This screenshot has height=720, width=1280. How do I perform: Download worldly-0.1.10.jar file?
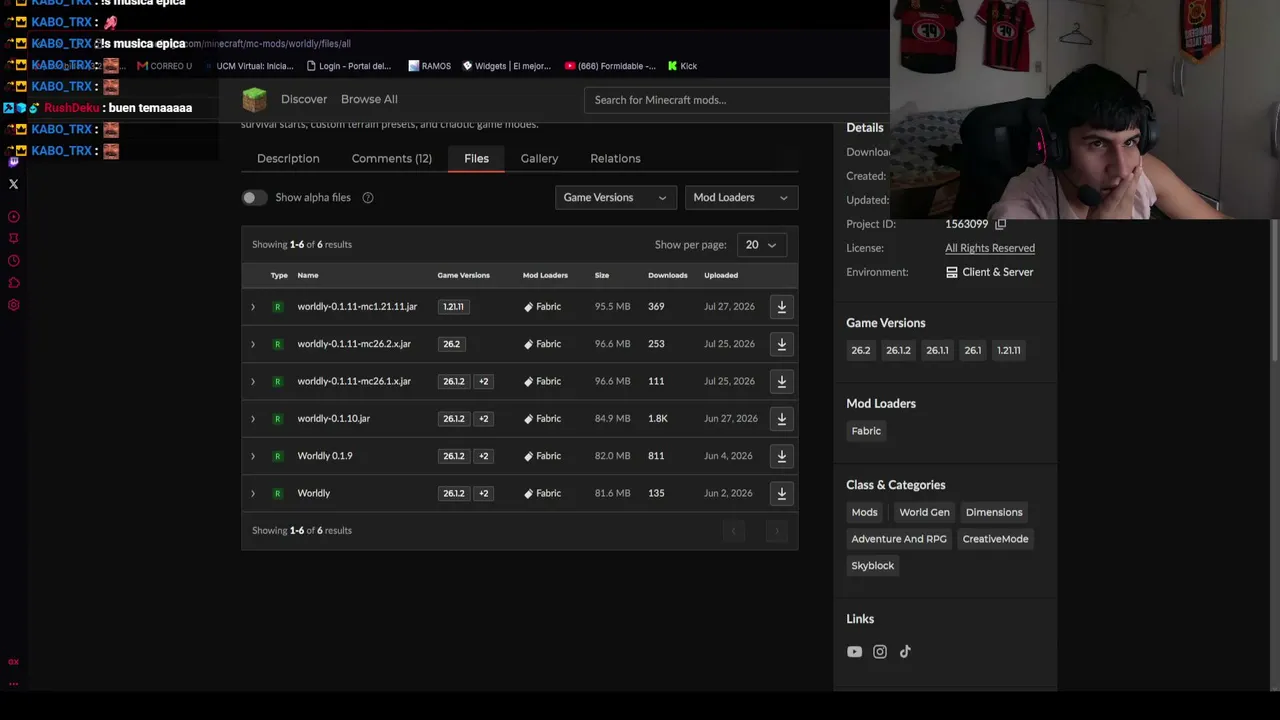[782, 419]
